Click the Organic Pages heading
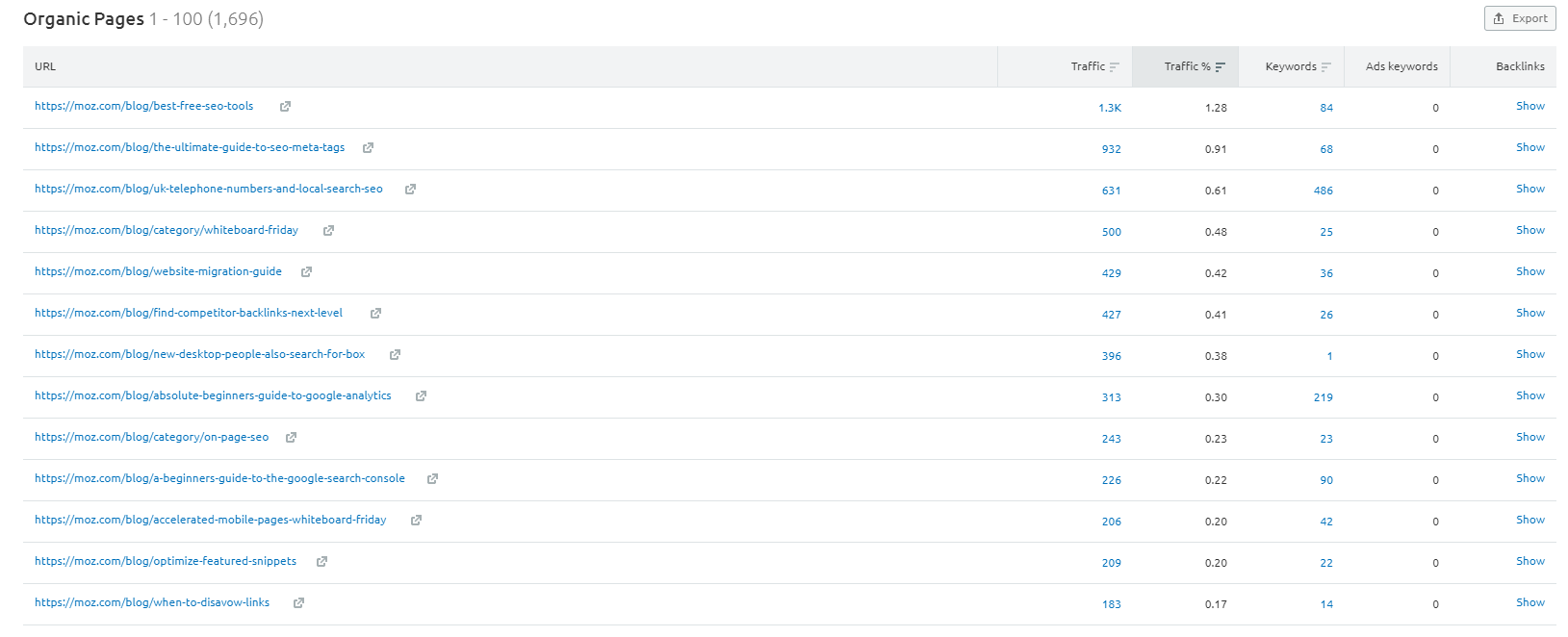The width and height of the screenshot is (1568, 637). click(x=84, y=19)
